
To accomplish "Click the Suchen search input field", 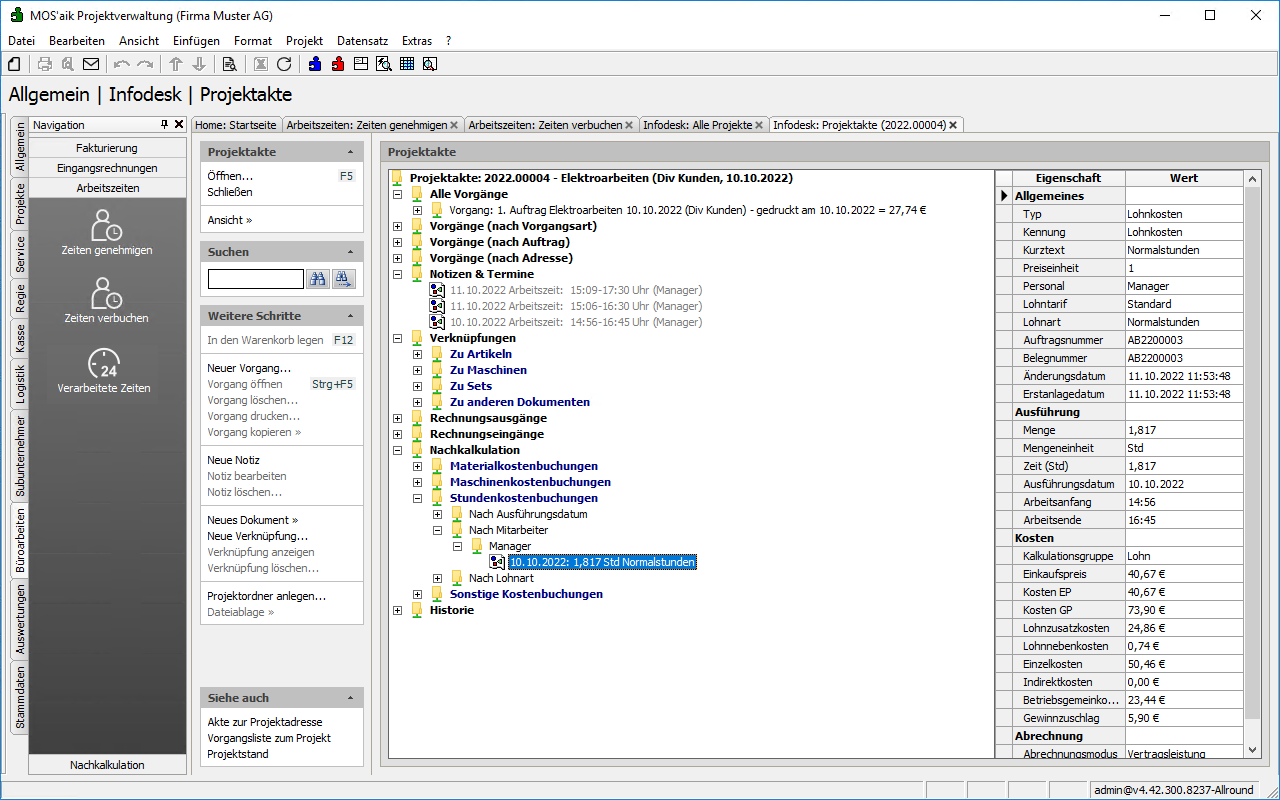I will [x=255, y=279].
